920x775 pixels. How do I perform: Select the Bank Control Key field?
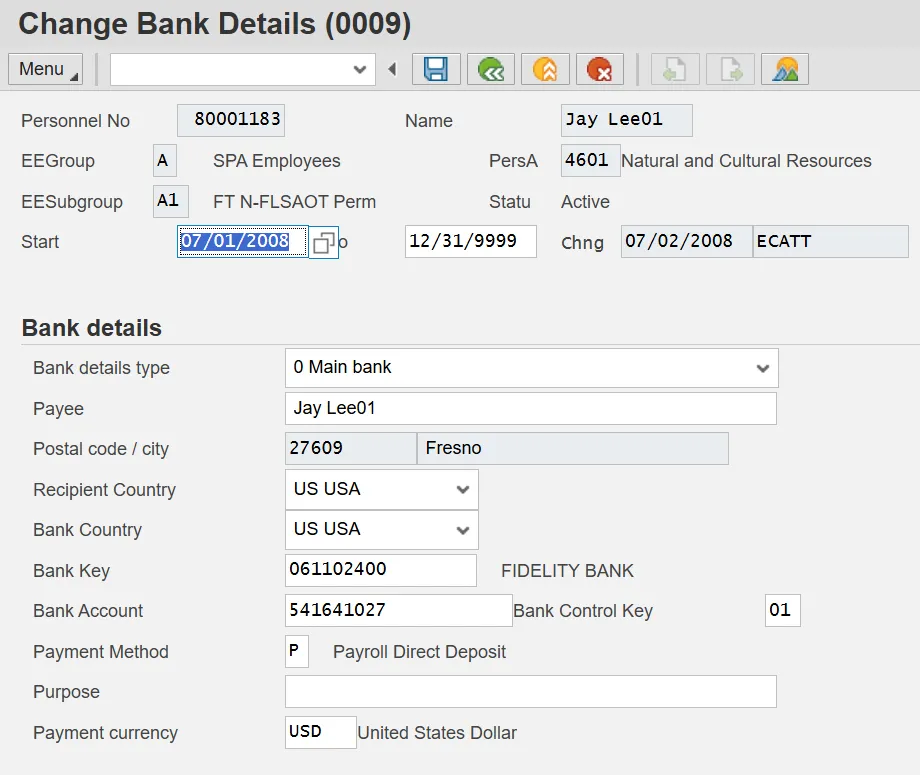[782, 610]
